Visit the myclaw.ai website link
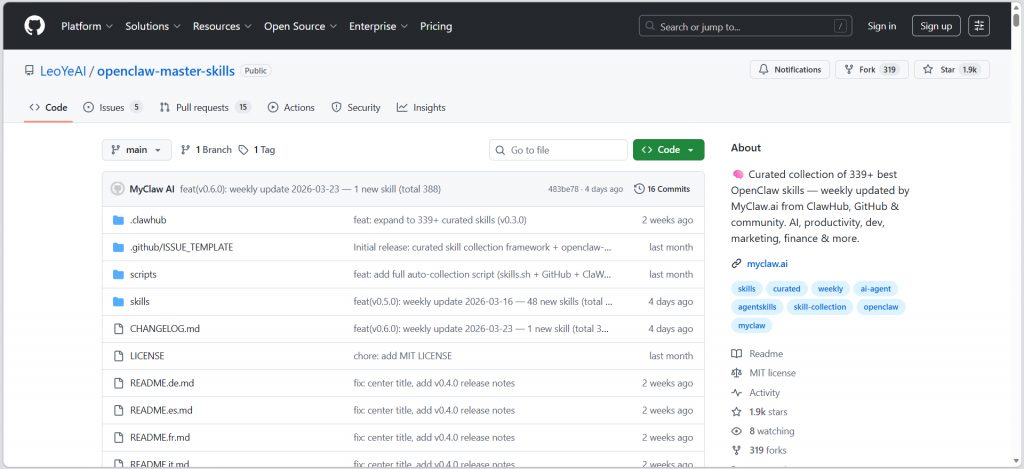Screen dimensions: 1024x469 767,264
